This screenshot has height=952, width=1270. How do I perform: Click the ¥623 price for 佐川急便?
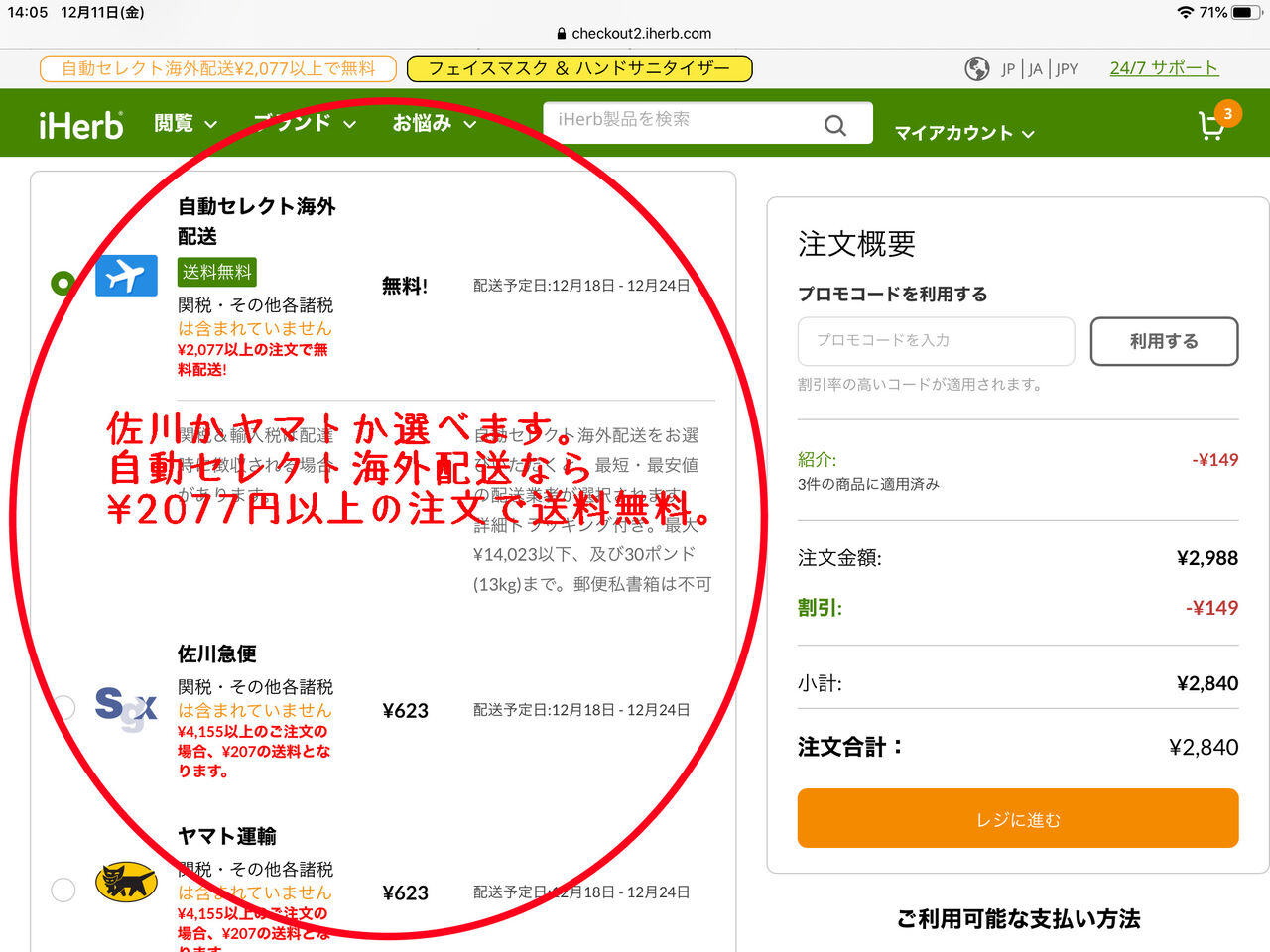click(406, 711)
